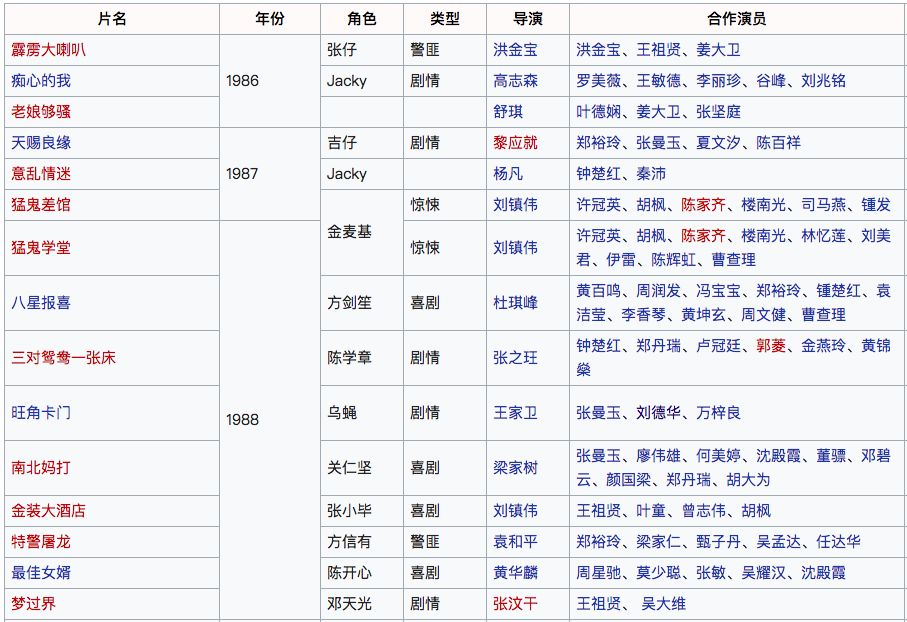Click the film title 意乱情迷
907x622 pixels.
tap(40, 174)
